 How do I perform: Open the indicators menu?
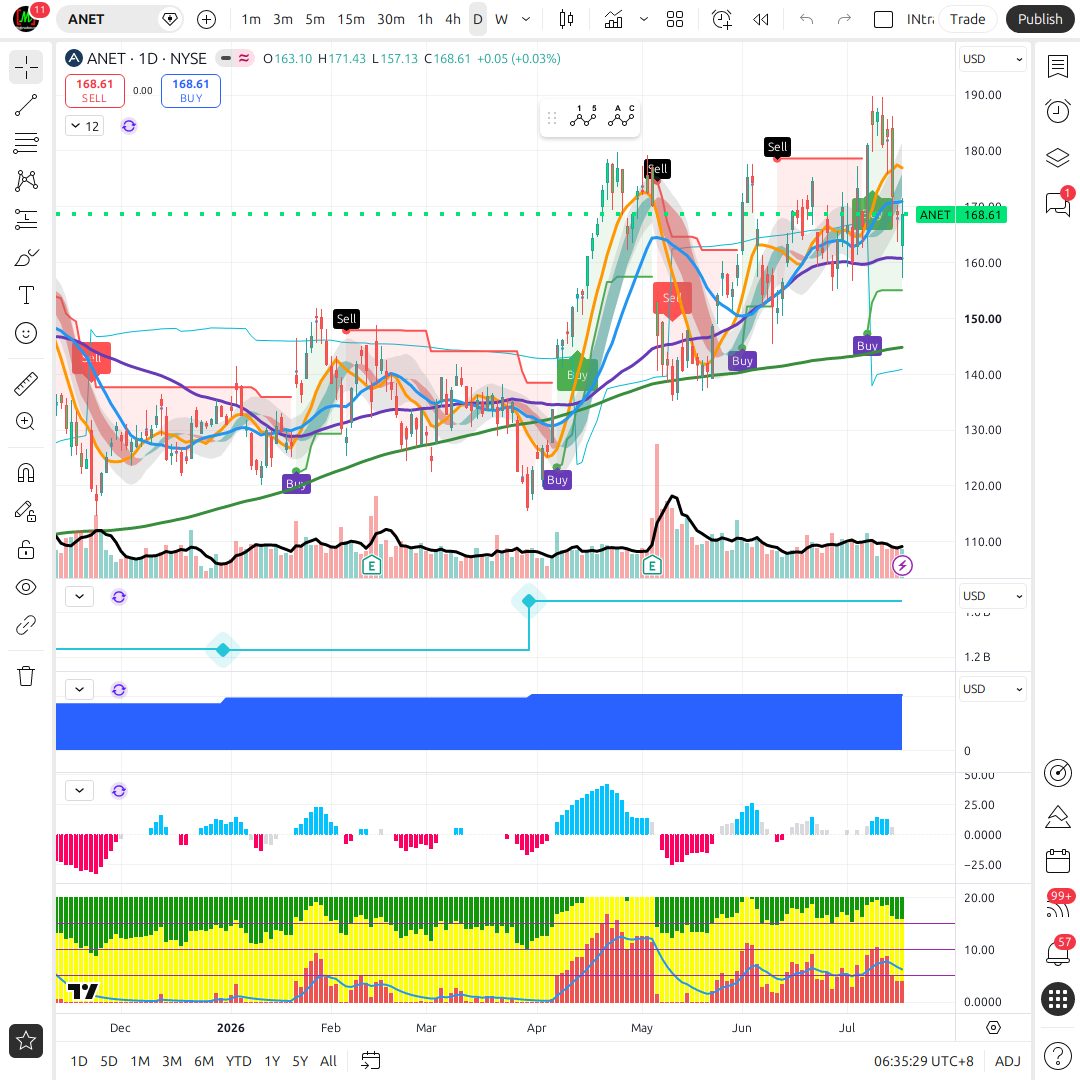(x=613, y=19)
